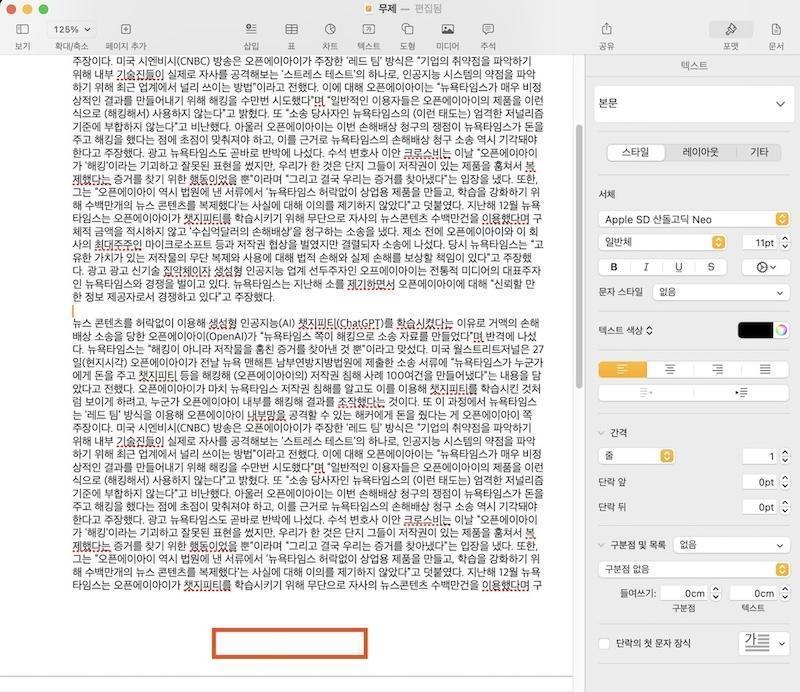Screen dimensions: 800x692
Task: Open the 125% zoom dropdown
Action: click(x=71, y=29)
